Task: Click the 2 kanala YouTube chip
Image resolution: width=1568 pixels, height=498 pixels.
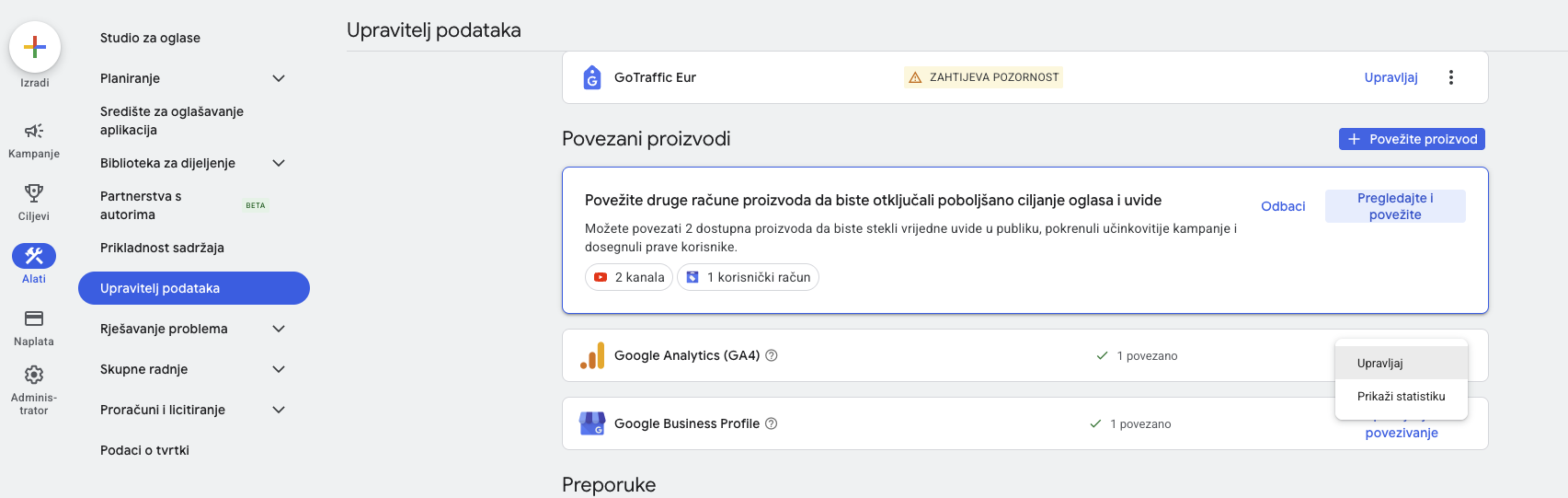Action: point(629,277)
